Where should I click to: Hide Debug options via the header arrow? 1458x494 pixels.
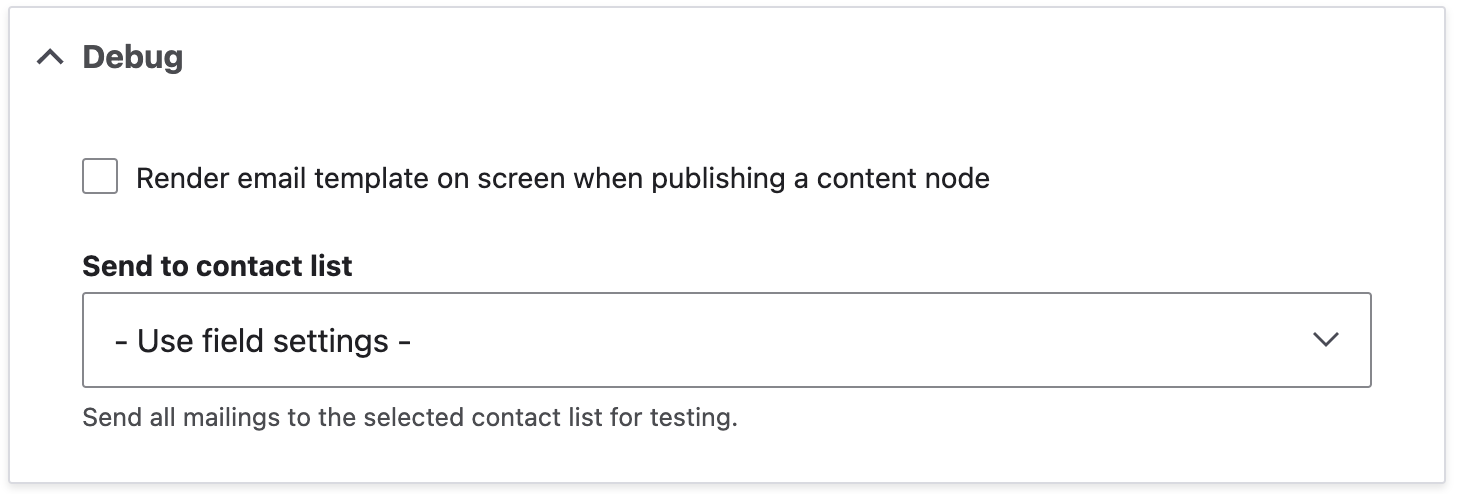point(49,58)
